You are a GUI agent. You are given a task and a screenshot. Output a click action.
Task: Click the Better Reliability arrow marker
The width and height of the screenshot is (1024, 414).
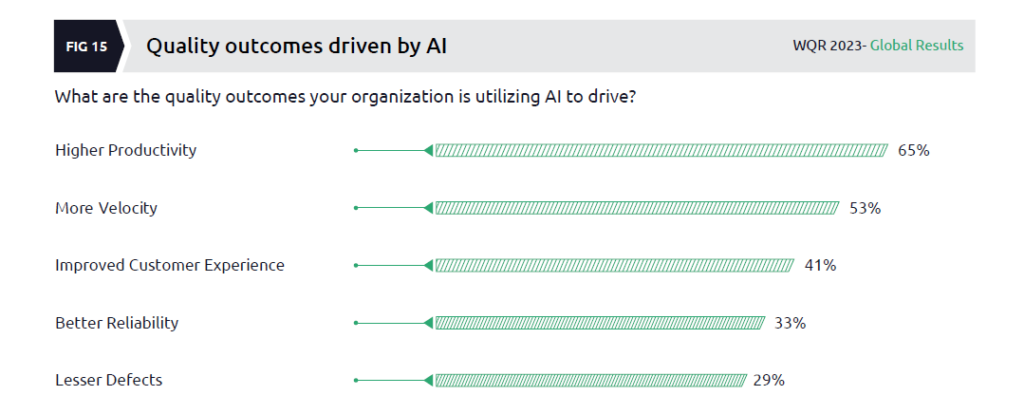tap(428, 323)
